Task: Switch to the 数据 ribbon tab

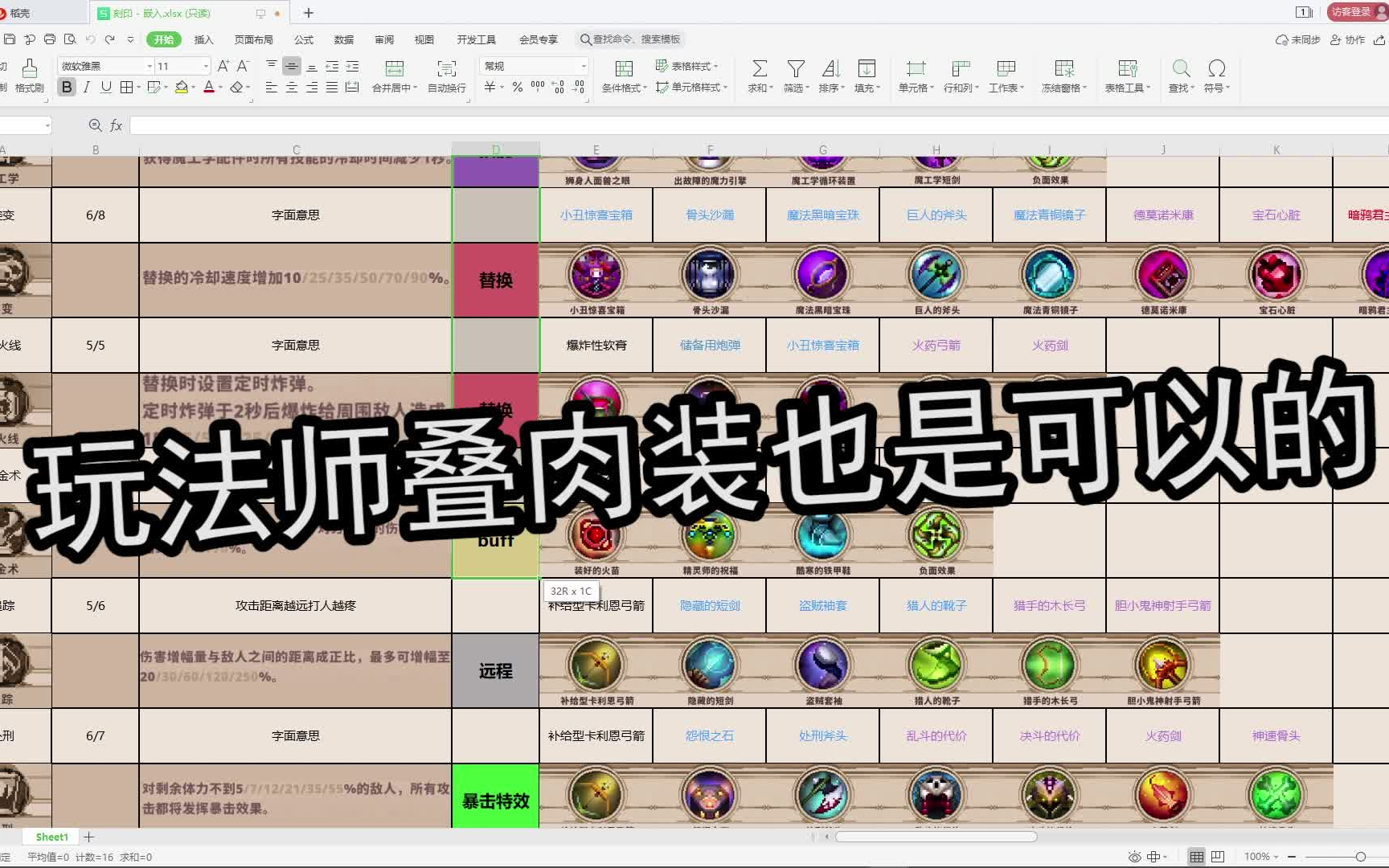Action: [344, 39]
